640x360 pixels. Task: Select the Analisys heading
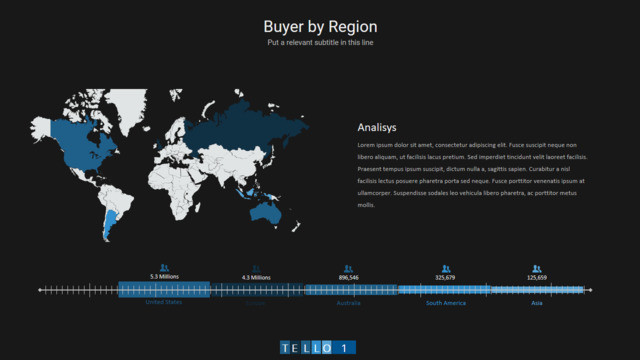click(x=377, y=127)
